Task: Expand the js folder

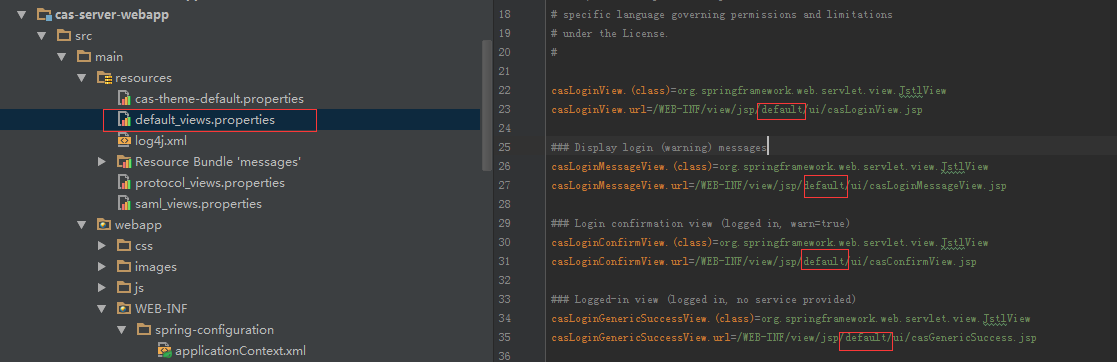Action: [103, 288]
